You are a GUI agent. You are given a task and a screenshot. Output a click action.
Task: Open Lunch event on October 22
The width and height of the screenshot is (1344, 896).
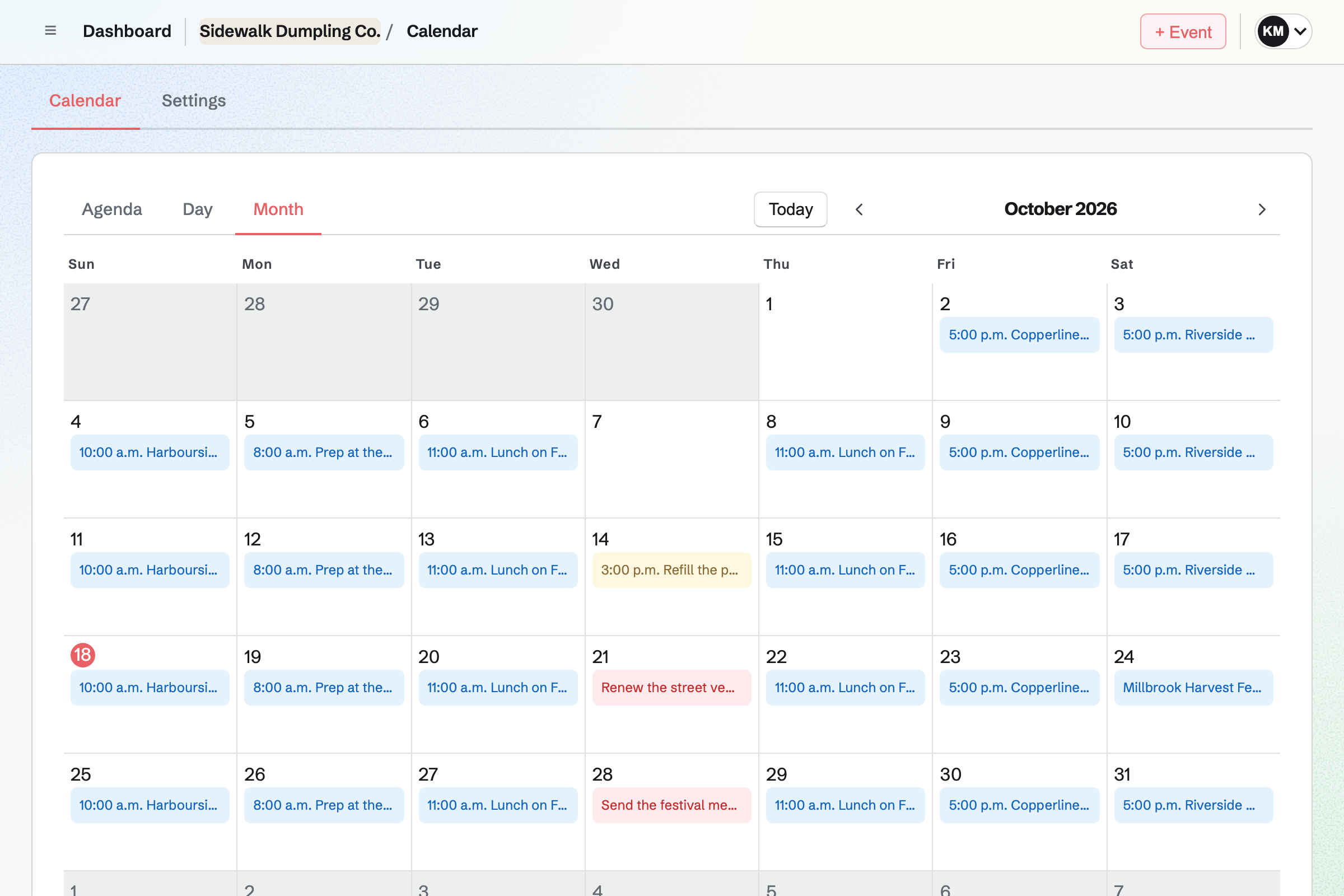tap(845, 688)
